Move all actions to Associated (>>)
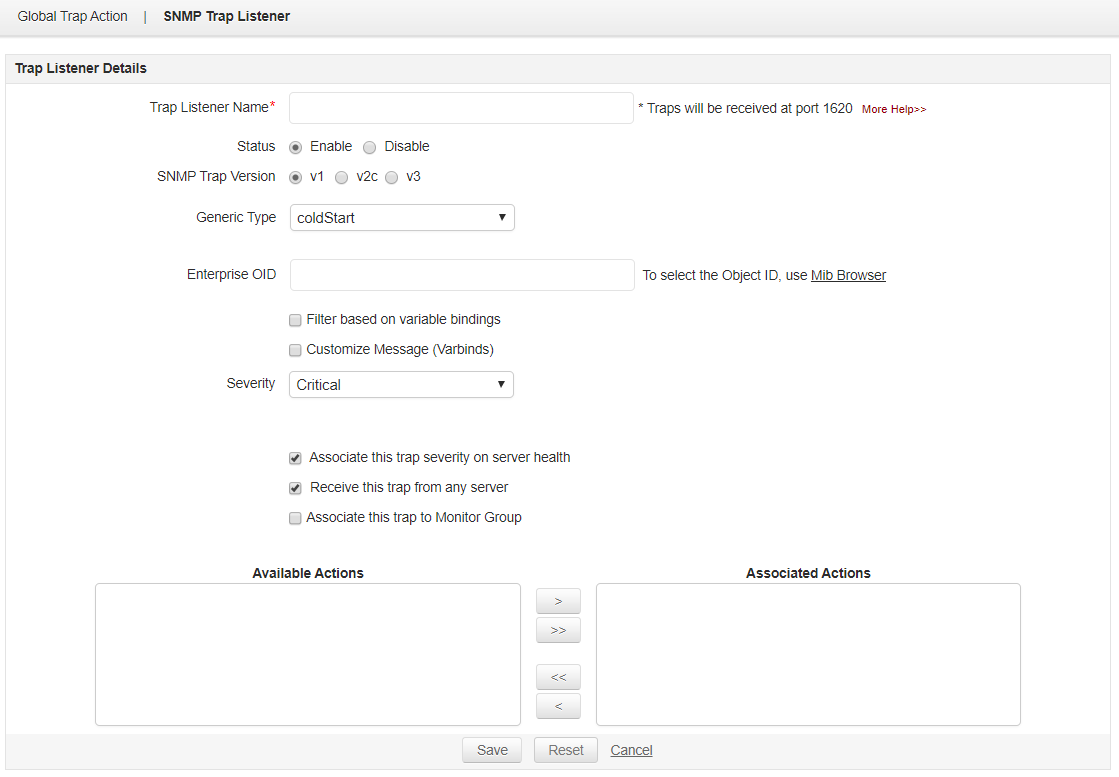The height and width of the screenshot is (777, 1119). 558,630
